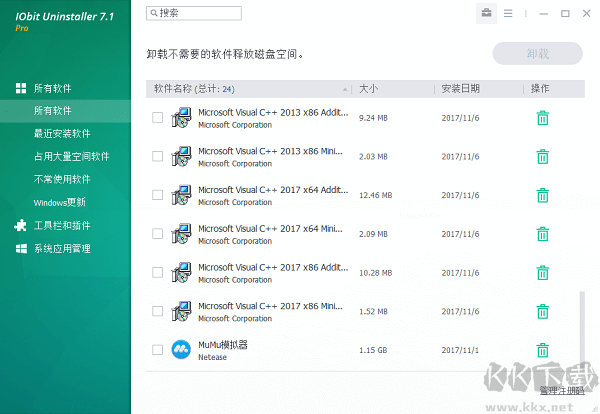The width and height of the screenshot is (600, 414).
Task: Uninstall Visual C++ 2017 x64 Additional via trash icon
Action: click(x=543, y=195)
